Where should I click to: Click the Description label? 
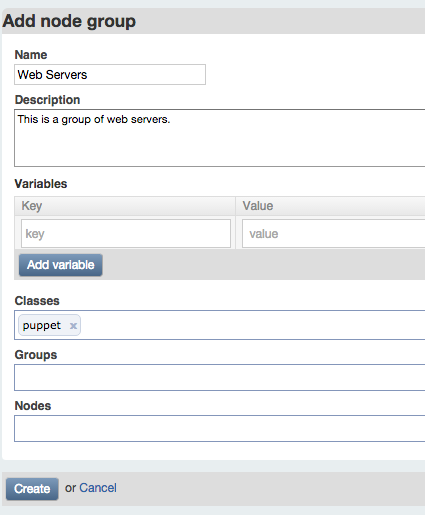tap(47, 100)
